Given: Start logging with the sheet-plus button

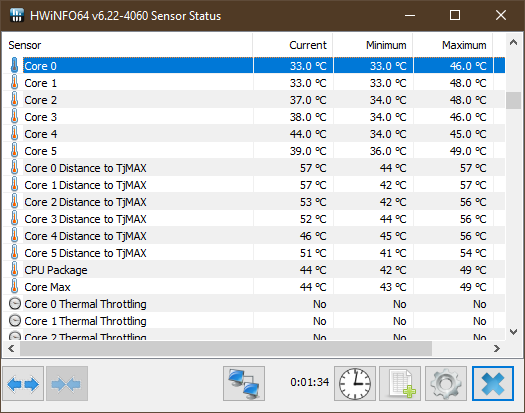Looking at the screenshot, I should pyautogui.click(x=400, y=384).
